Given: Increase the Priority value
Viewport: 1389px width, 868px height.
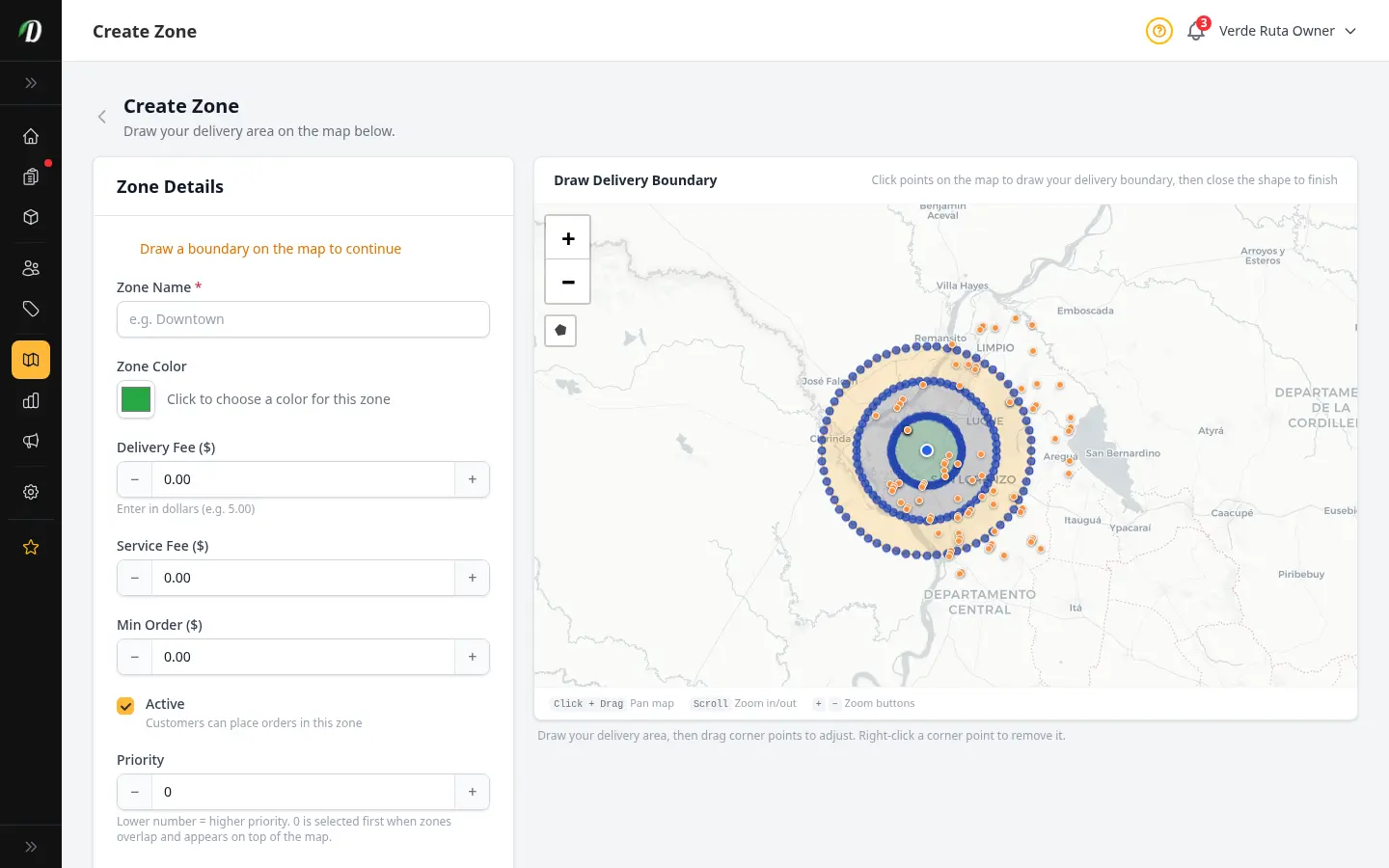Looking at the screenshot, I should coord(472,792).
